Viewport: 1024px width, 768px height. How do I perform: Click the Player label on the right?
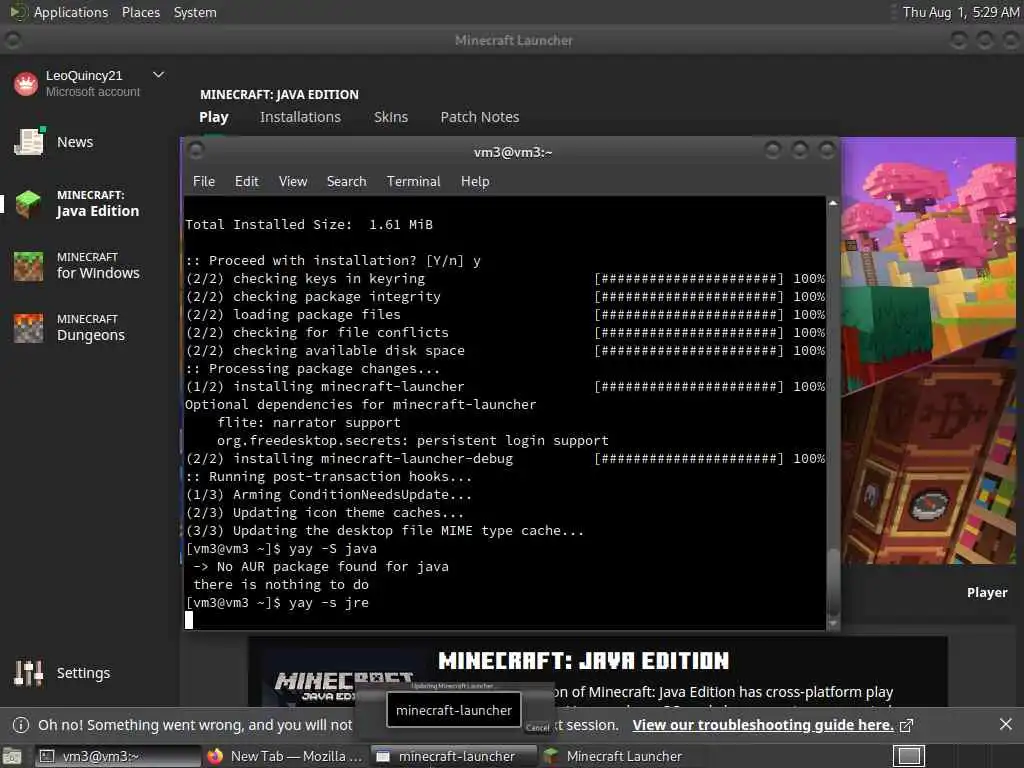[x=987, y=592]
